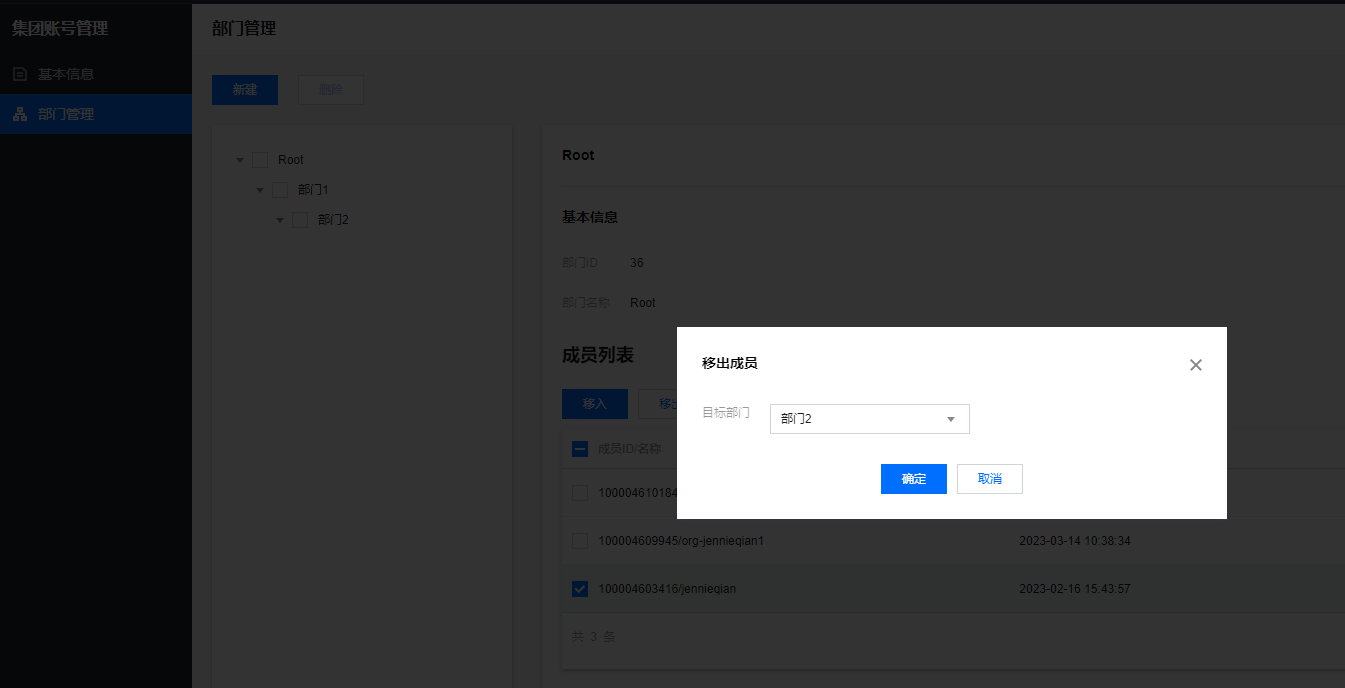Viewport: 1345px width, 688px height.
Task: Click the 新建 button
Action: 245,90
